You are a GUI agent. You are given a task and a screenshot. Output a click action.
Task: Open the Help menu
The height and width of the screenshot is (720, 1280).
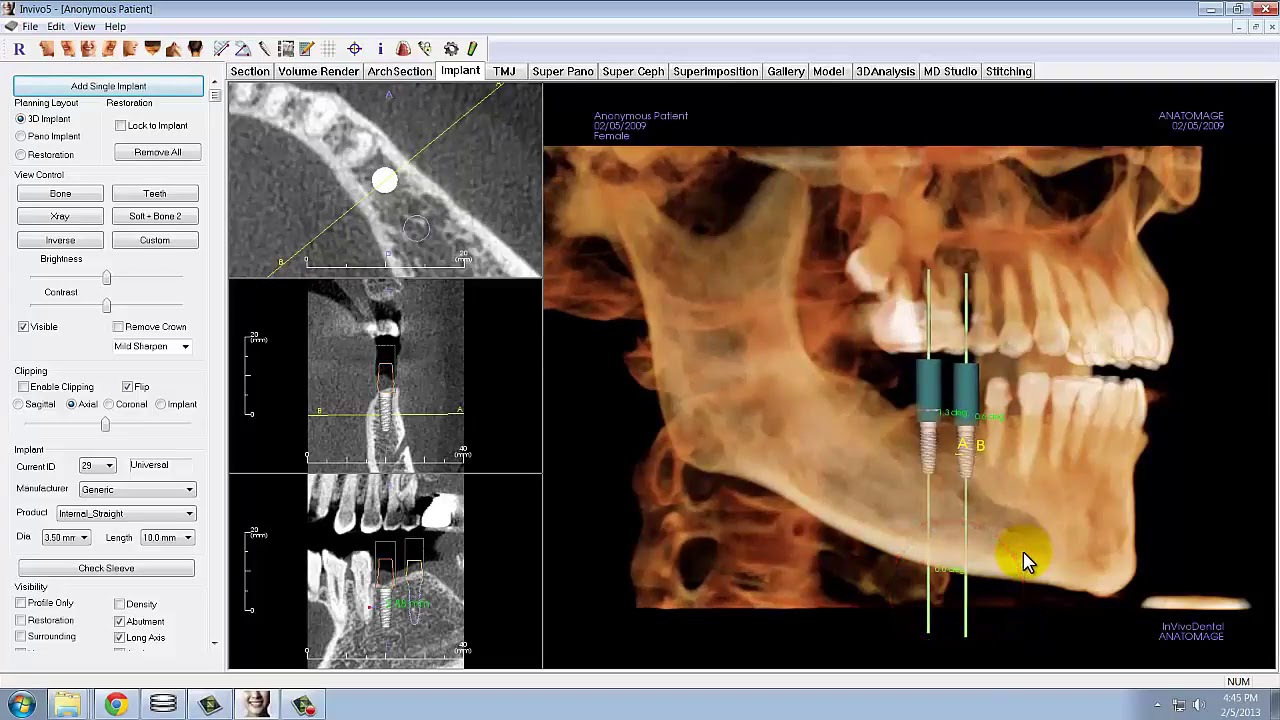[x=115, y=27]
